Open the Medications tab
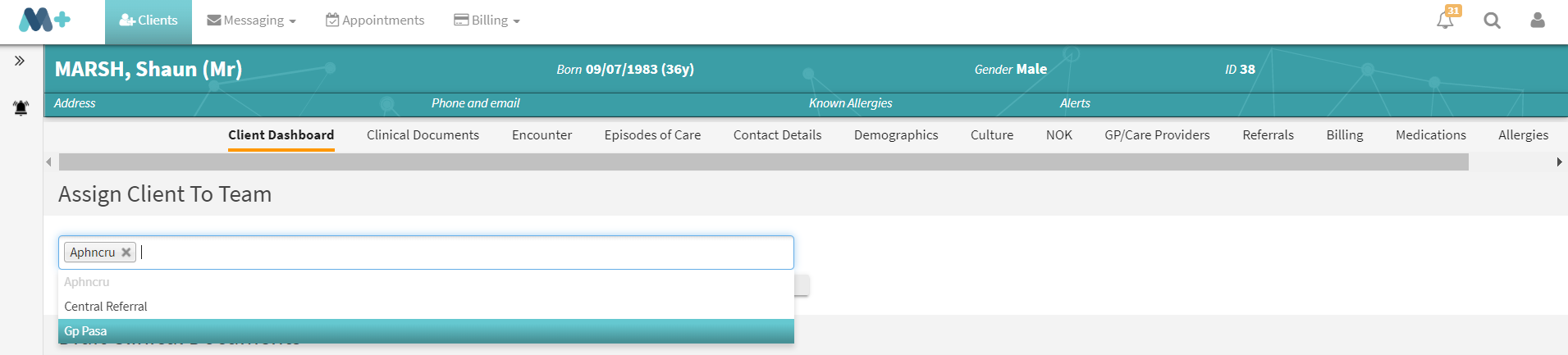The height and width of the screenshot is (355, 1568). click(1430, 135)
